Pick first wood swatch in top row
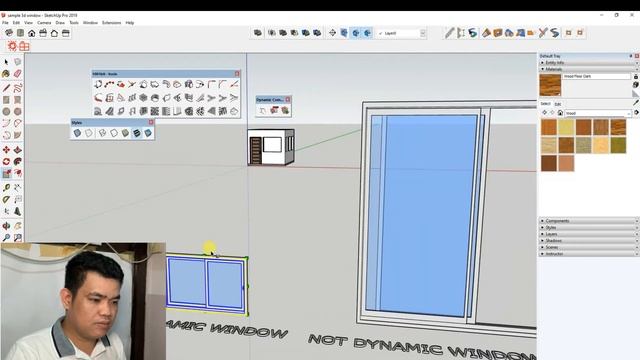Screen dimensions: 640x360 (x=549, y=127)
